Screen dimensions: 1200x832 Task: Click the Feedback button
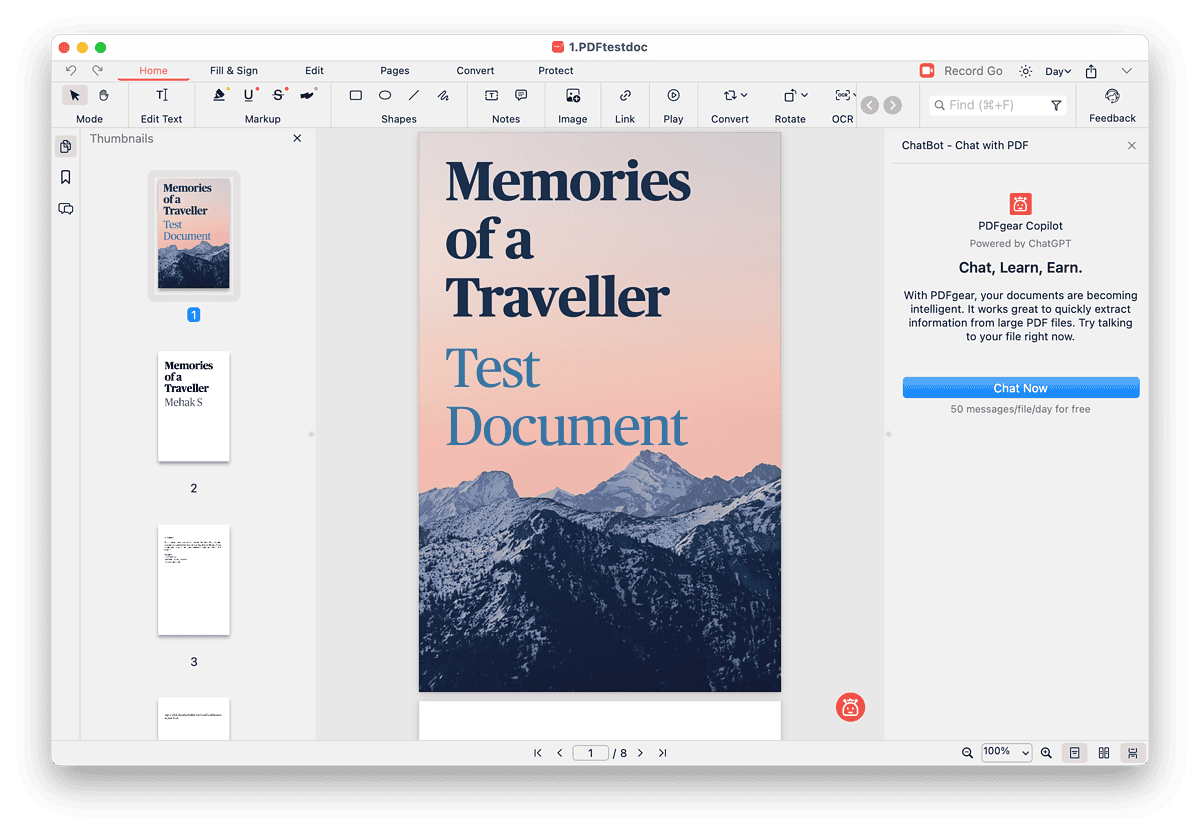click(x=1111, y=104)
